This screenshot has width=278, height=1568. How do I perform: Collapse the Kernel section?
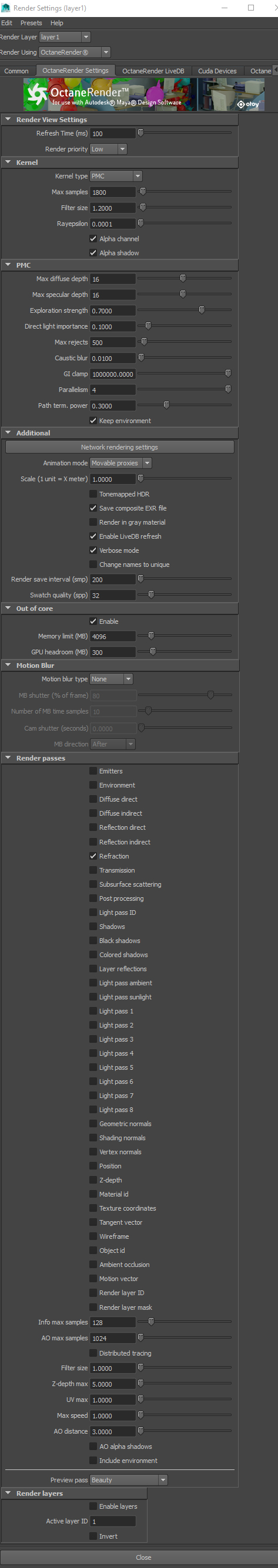pyautogui.click(x=8, y=163)
